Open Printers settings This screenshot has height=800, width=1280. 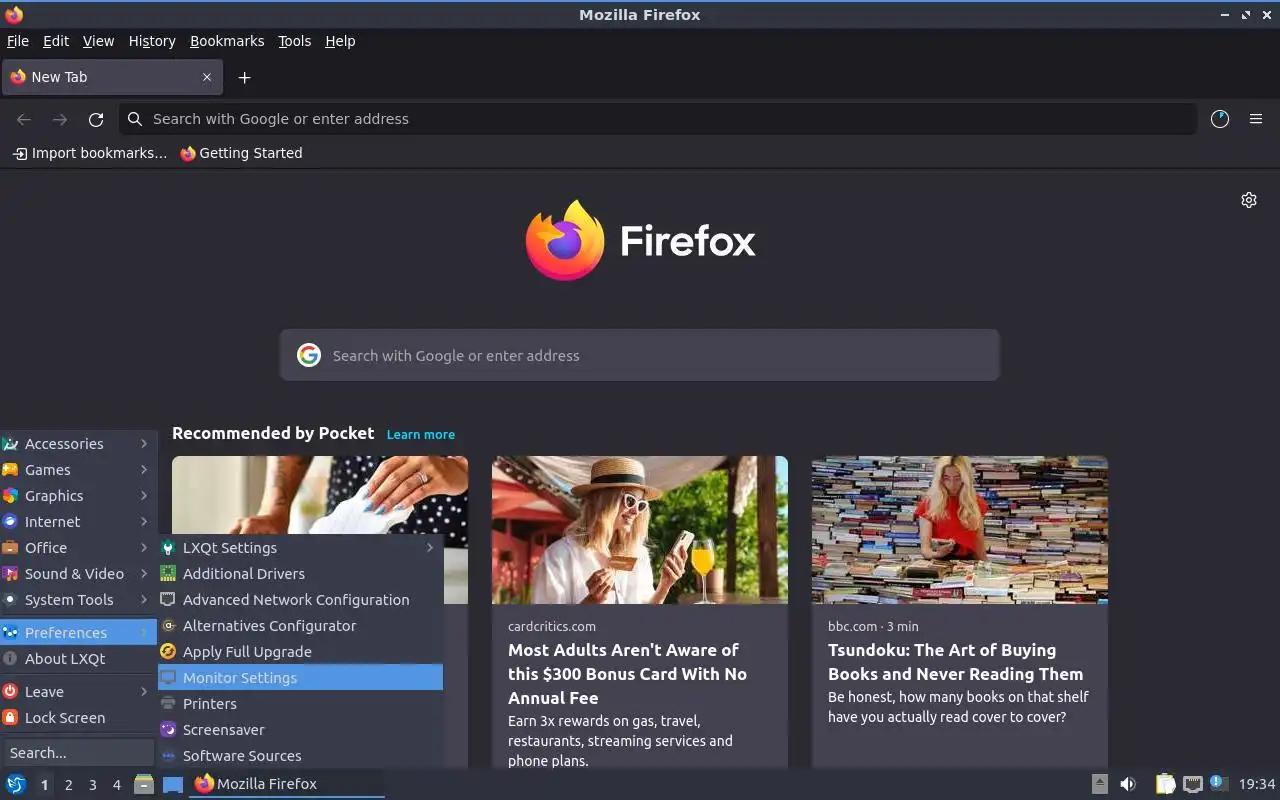(x=300, y=704)
